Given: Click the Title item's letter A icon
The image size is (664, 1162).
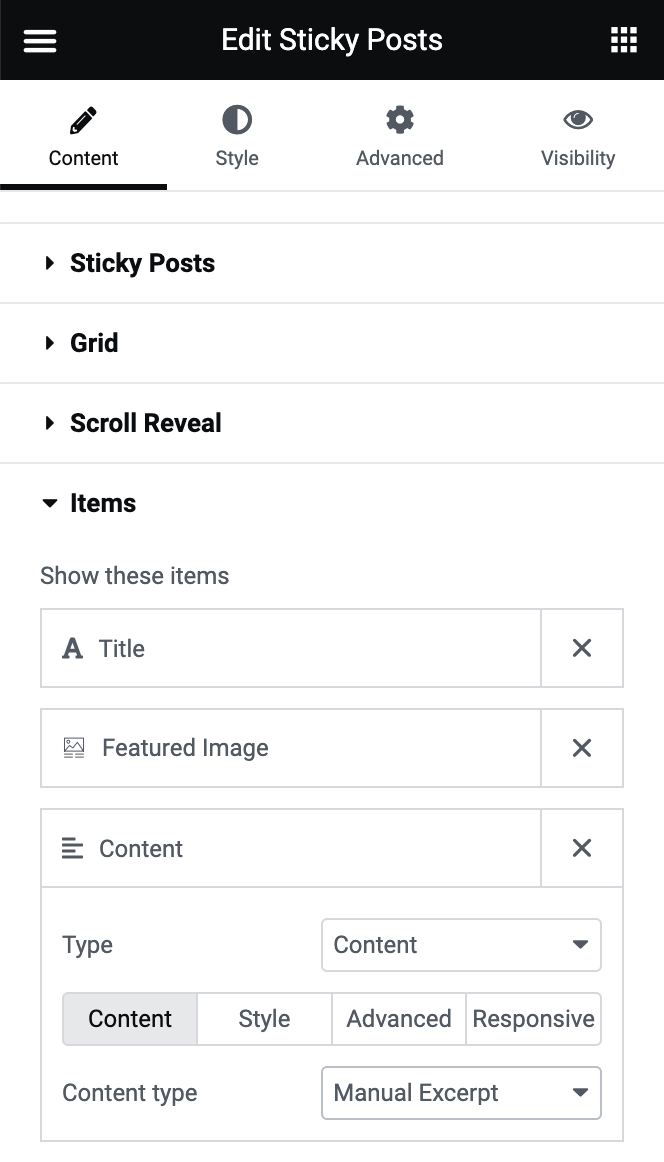Looking at the screenshot, I should point(71,648).
